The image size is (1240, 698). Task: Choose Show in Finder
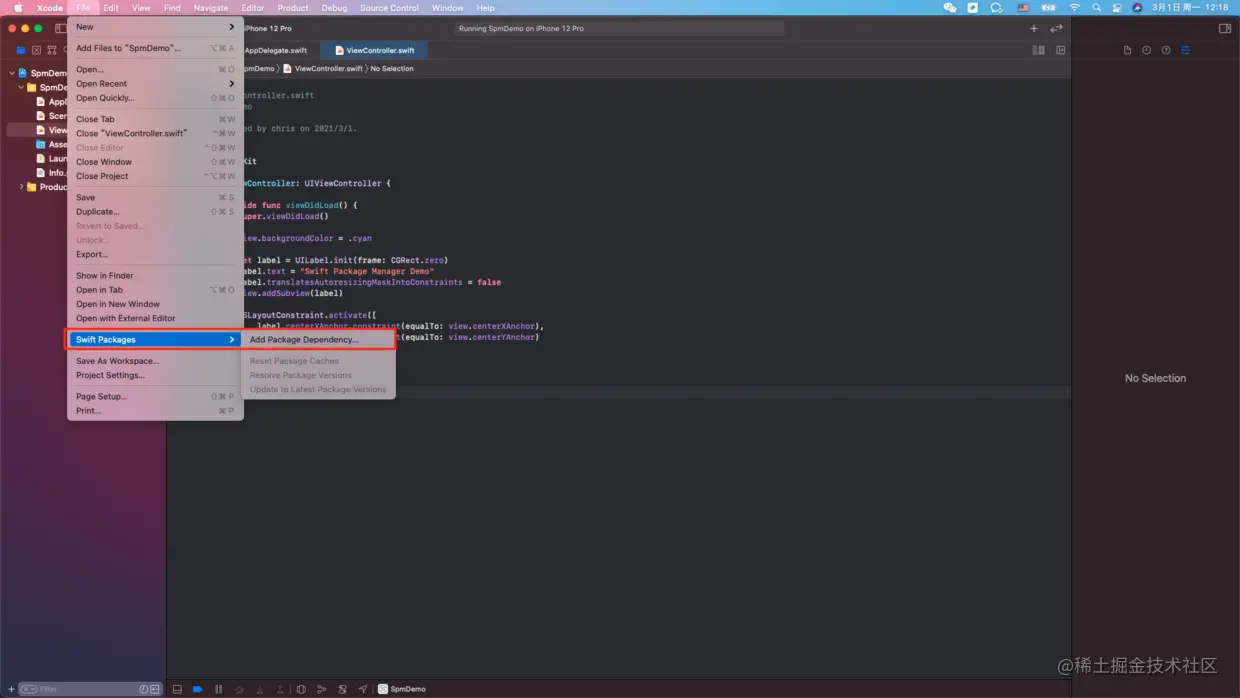(x=155, y=276)
